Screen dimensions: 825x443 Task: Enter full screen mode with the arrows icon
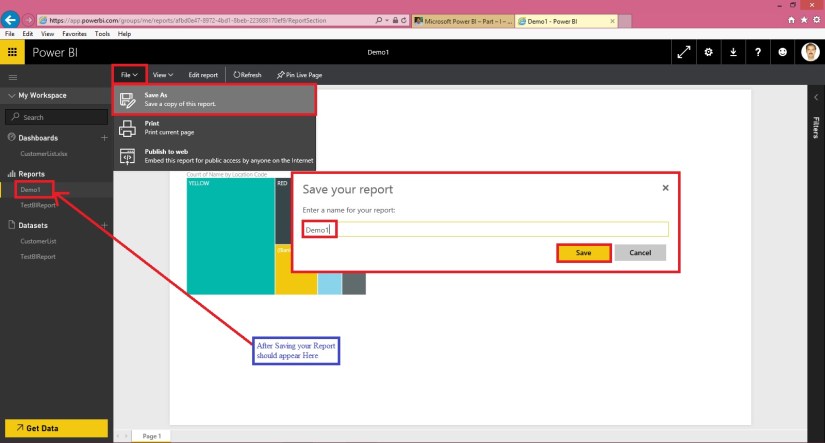click(683, 52)
